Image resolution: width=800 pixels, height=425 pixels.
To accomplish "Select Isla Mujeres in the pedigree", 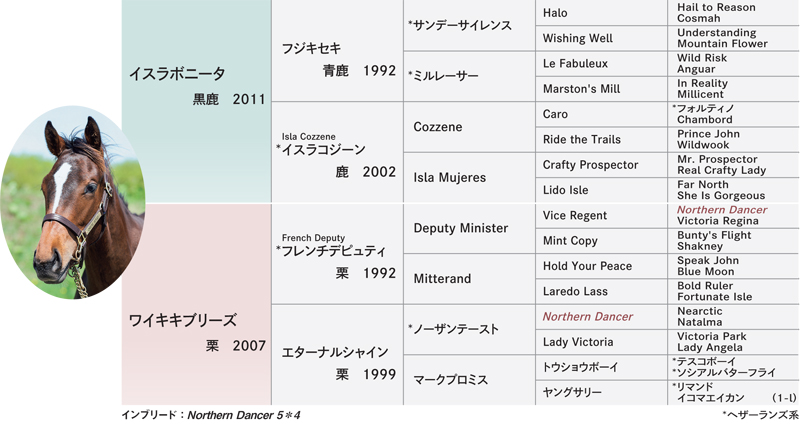I will point(469,178).
